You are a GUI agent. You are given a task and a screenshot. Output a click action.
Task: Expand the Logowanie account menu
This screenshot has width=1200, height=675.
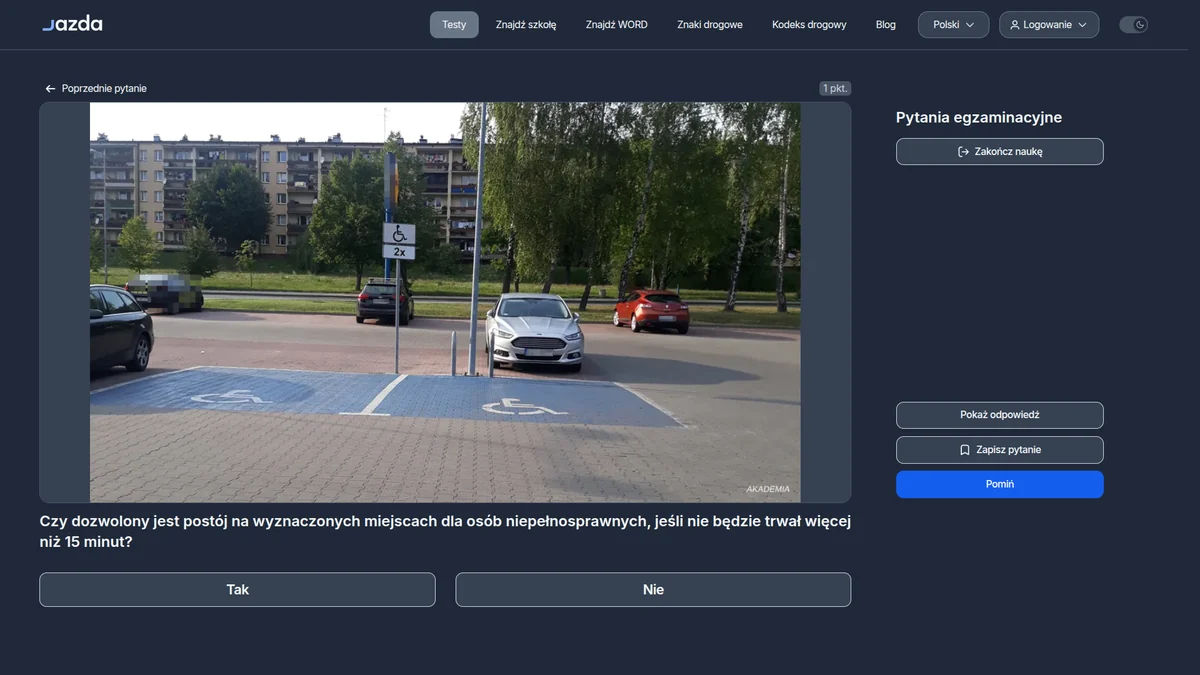[1048, 25]
